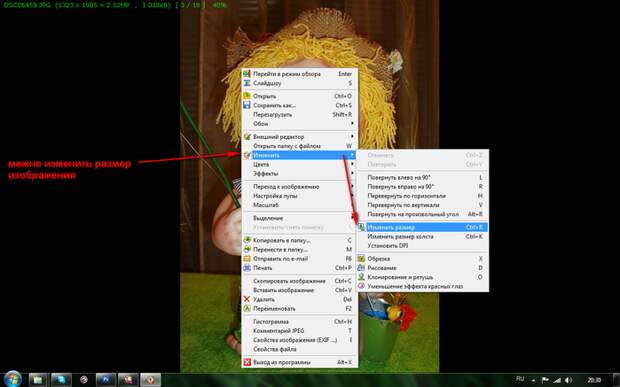Open the Action Center flag icon
The width and height of the screenshot is (620, 387).
[545, 380]
